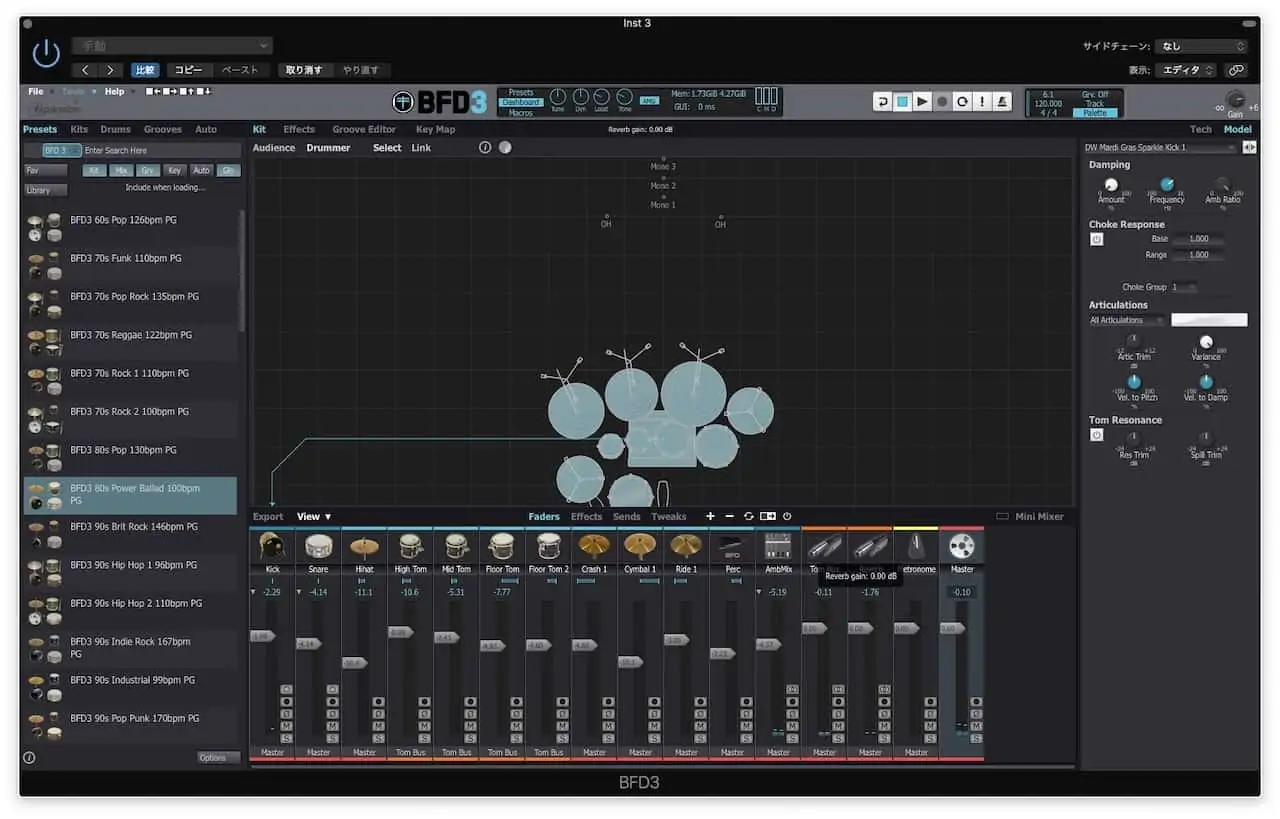Click the remove mixer channel minus icon
This screenshot has width=1280, height=819.
tap(729, 516)
